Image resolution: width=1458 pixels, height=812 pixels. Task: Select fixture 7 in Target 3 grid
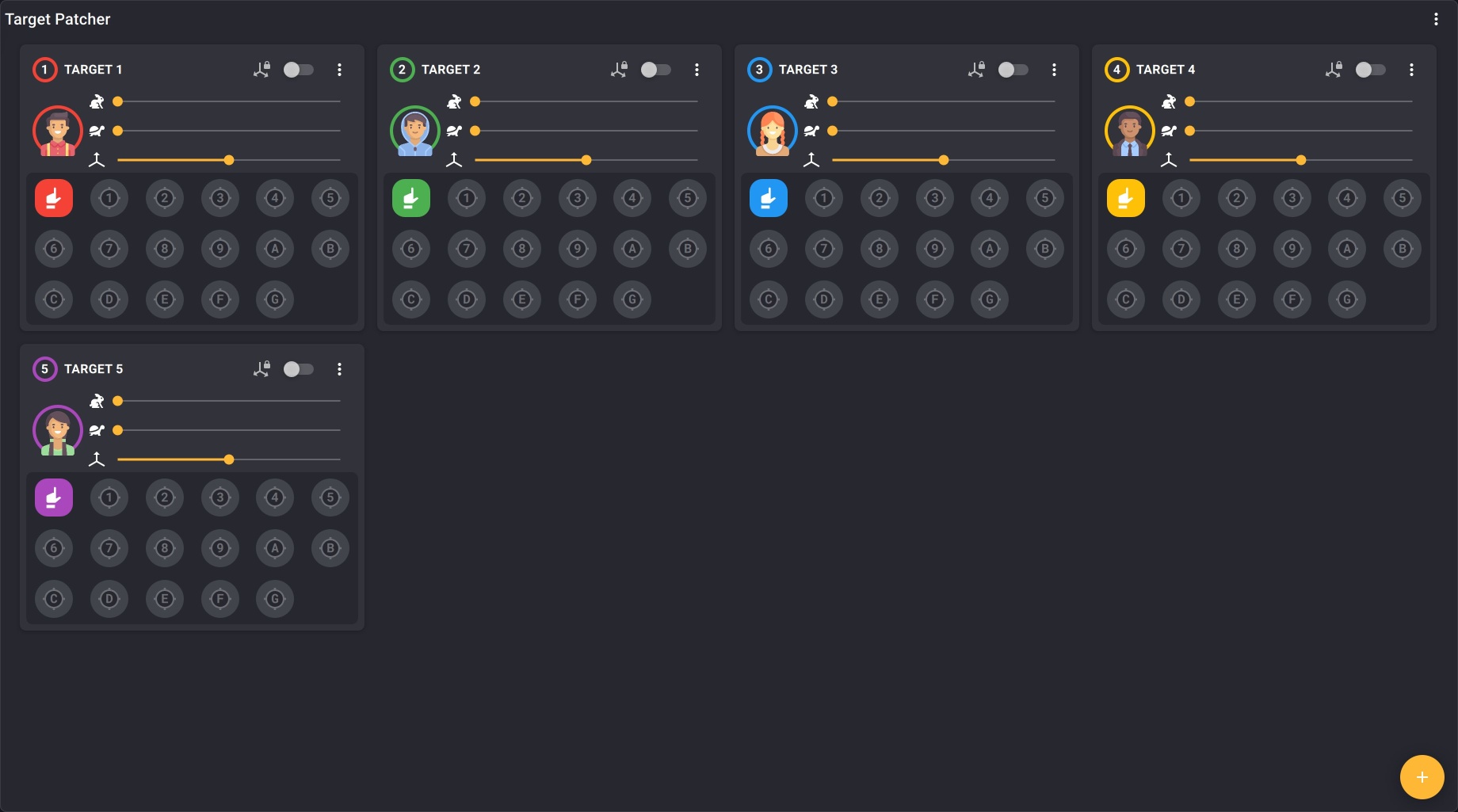(x=824, y=249)
